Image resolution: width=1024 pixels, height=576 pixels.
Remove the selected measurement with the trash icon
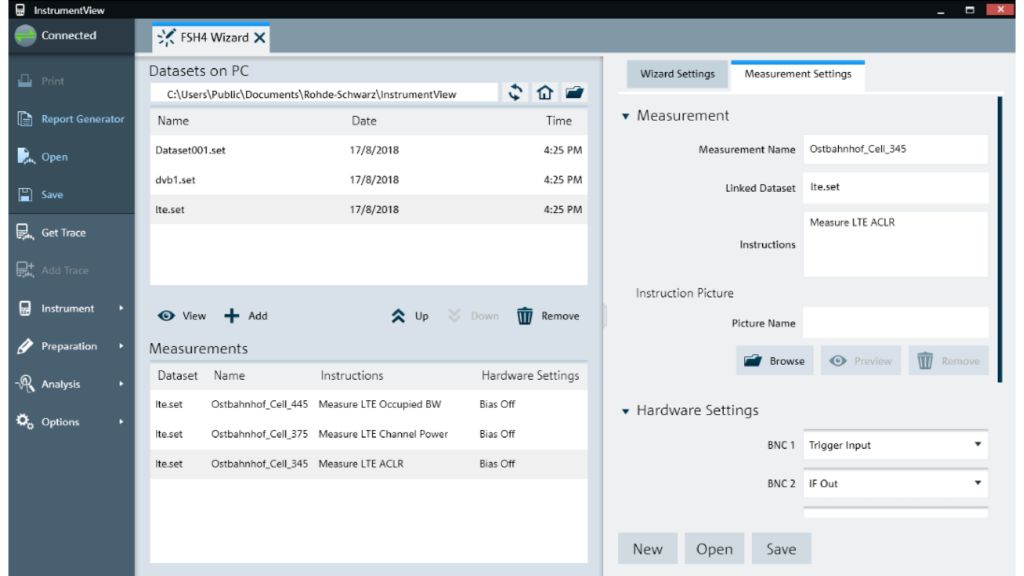525,316
